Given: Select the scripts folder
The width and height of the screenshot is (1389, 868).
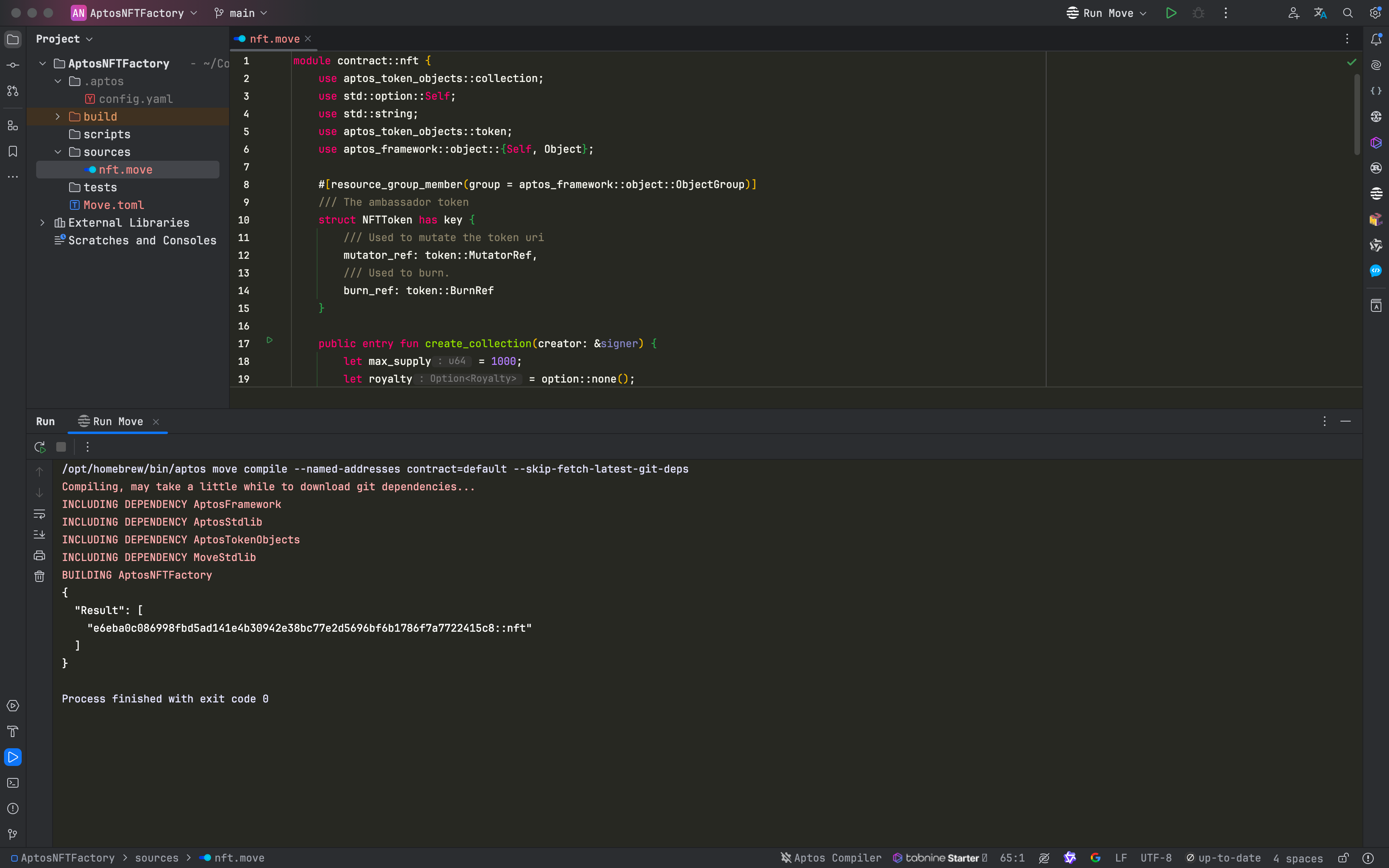Looking at the screenshot, I should 99,134.
